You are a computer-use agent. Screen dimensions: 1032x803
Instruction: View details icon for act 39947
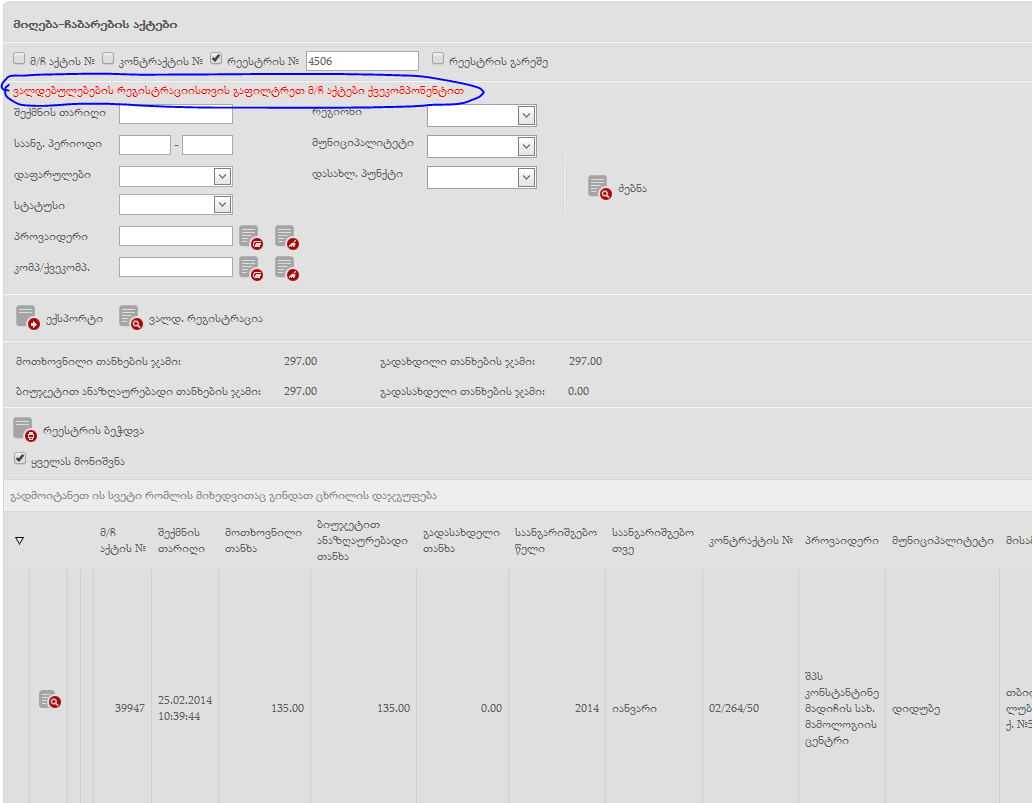click(x=49, y=700)
